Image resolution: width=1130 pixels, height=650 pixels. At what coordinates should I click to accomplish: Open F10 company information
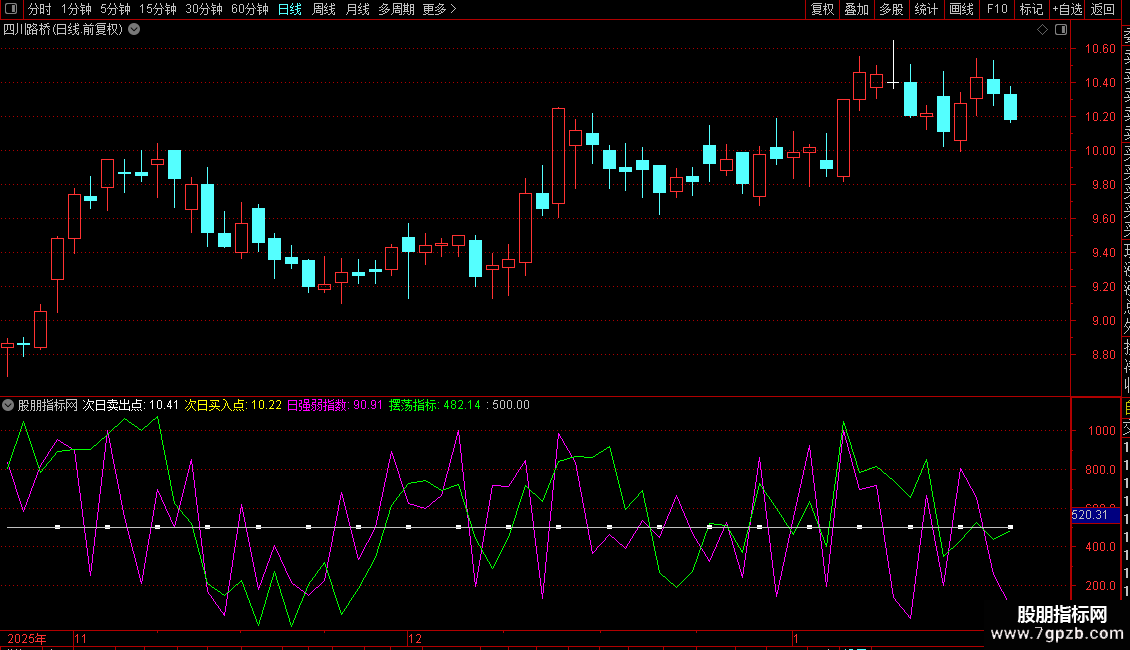click(997, 9)
